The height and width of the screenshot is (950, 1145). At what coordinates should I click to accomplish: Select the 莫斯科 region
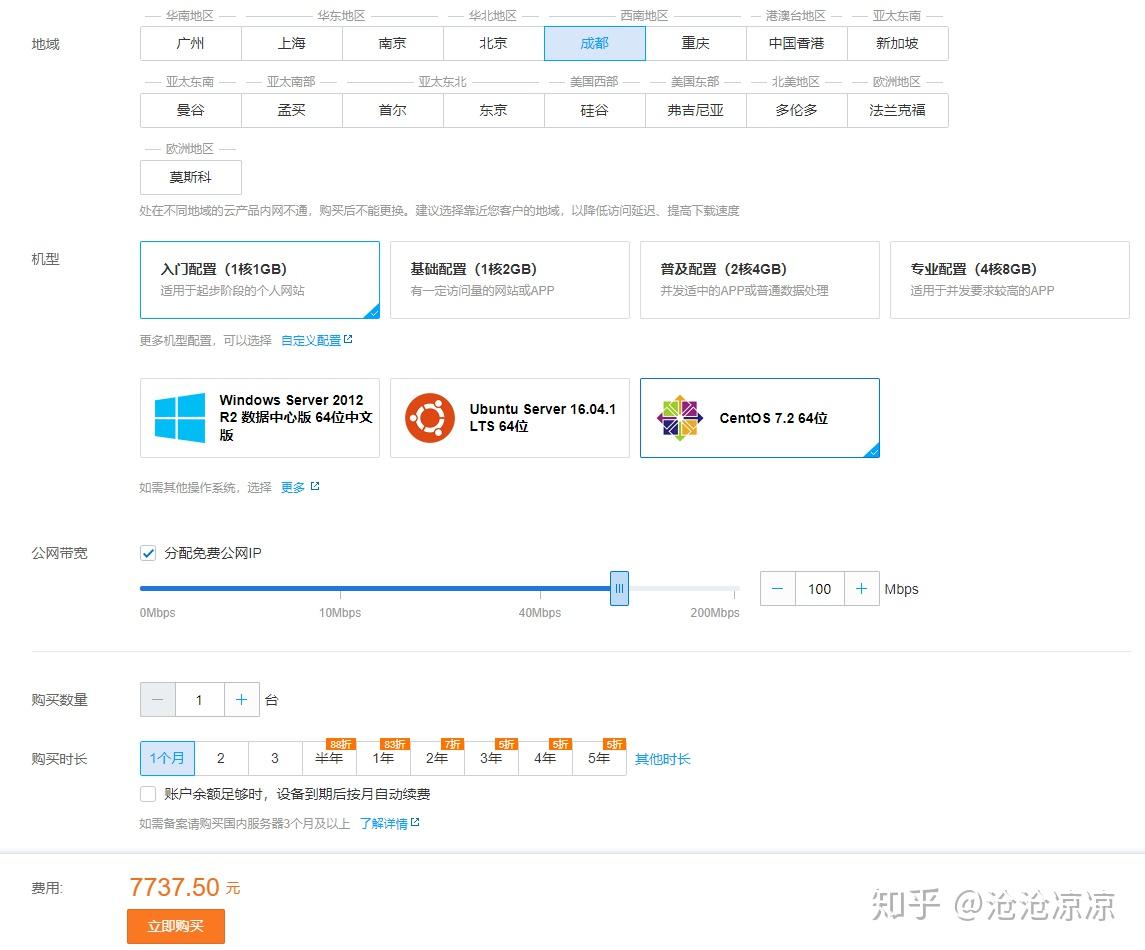190,177
